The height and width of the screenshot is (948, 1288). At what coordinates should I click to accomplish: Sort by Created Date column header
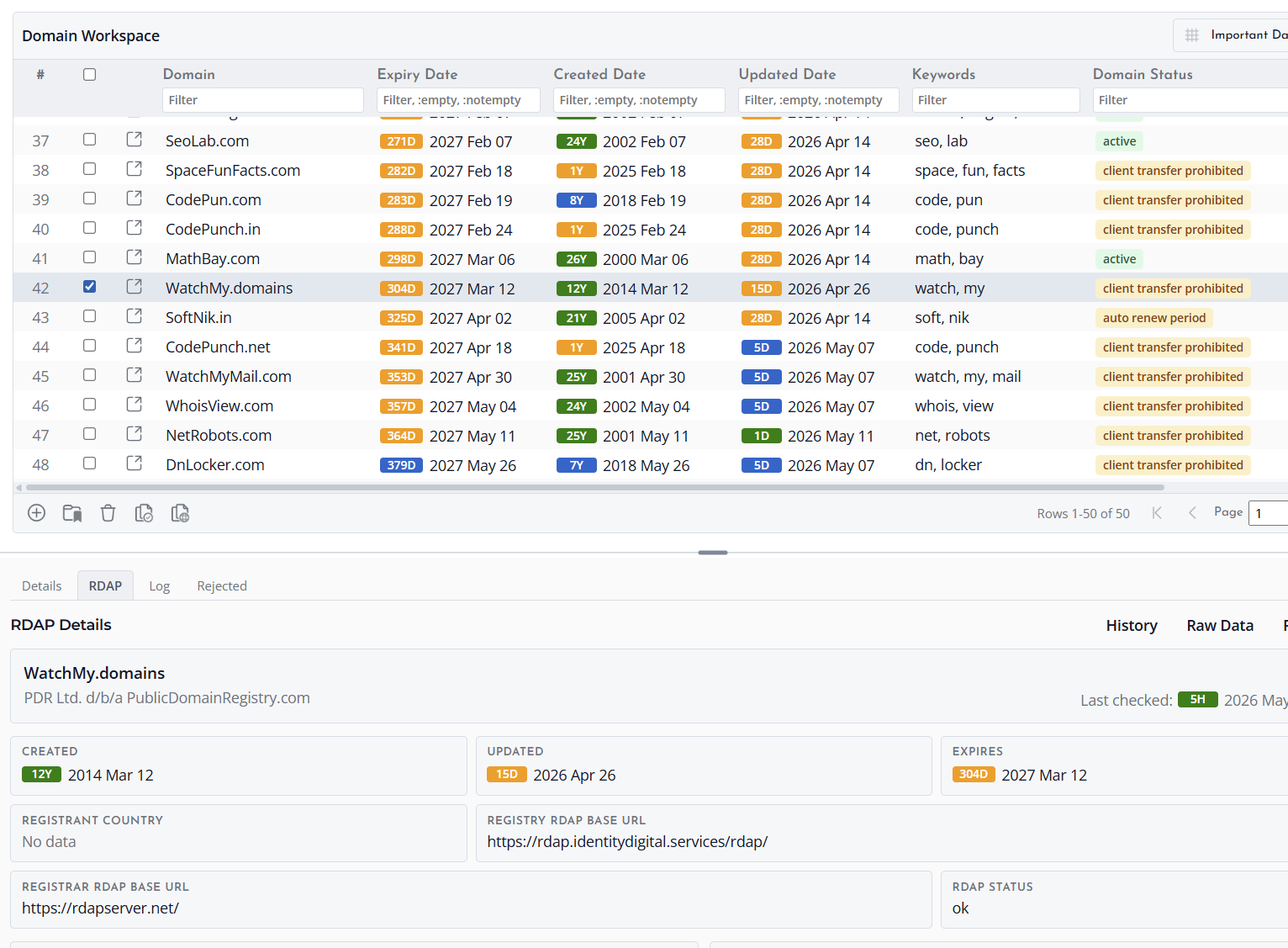click(x=599, y=75)
